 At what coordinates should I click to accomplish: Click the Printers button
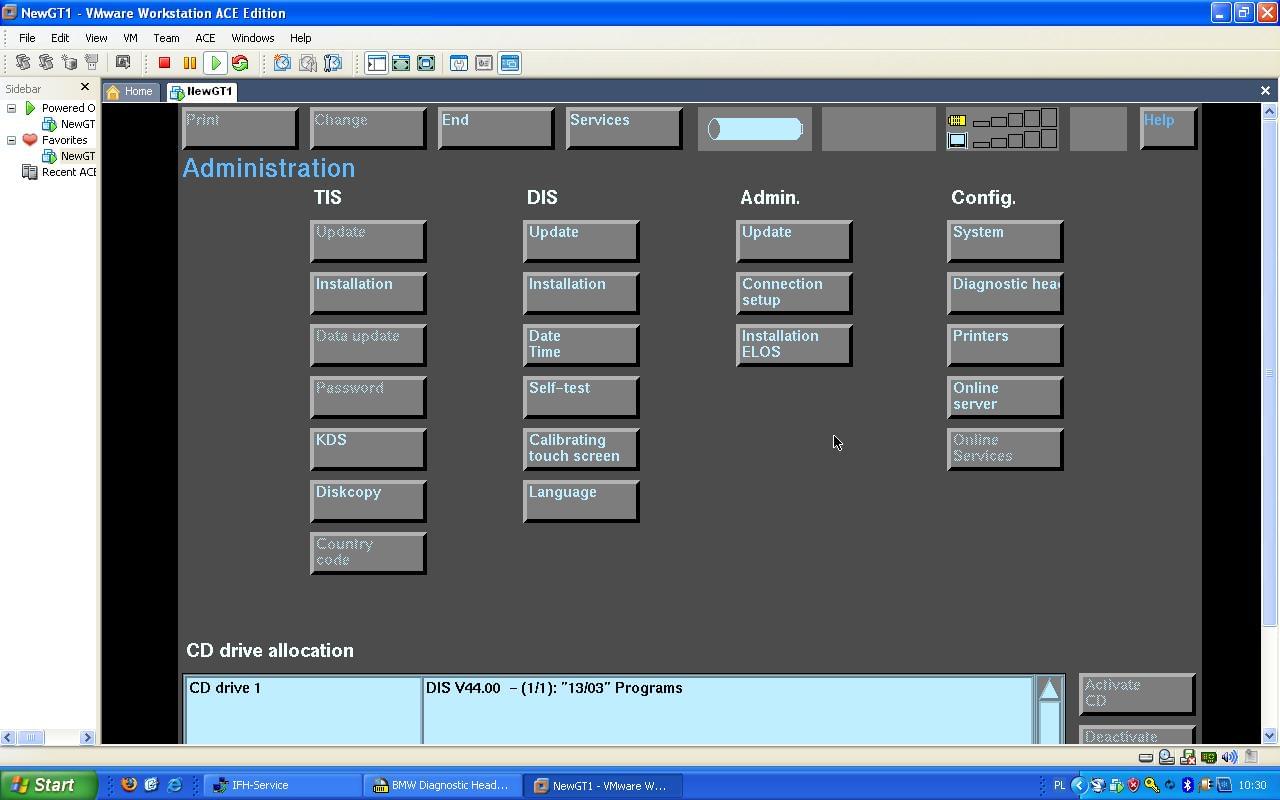(x=1005, y=345)
